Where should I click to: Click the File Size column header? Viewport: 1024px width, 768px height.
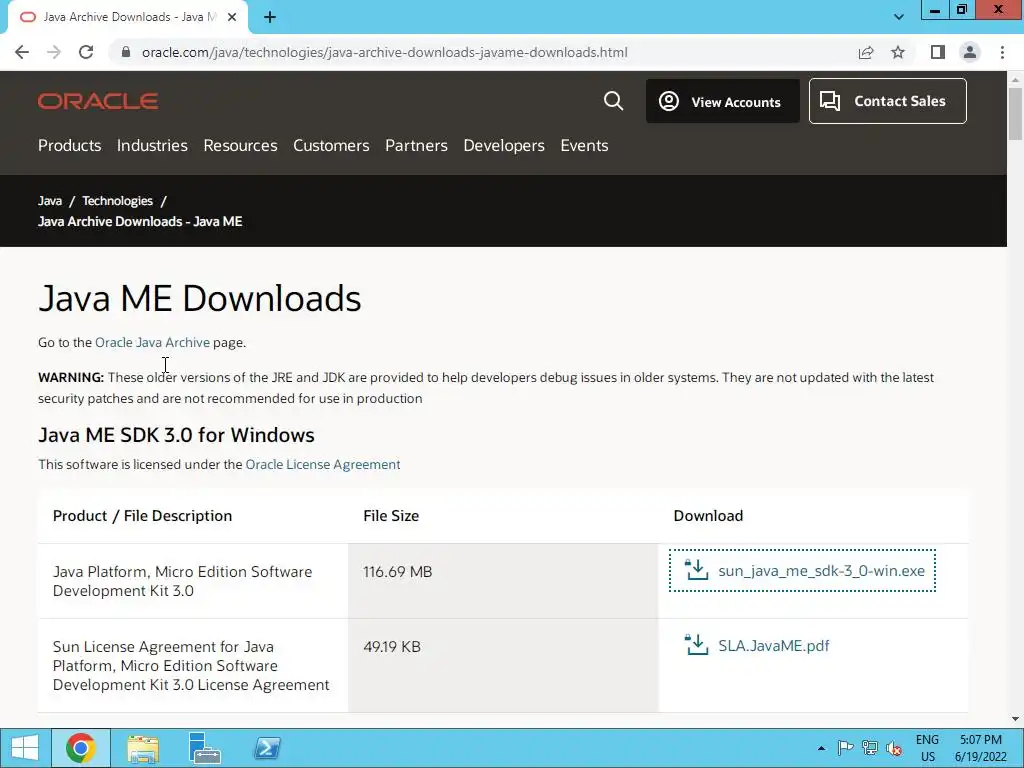391,516
